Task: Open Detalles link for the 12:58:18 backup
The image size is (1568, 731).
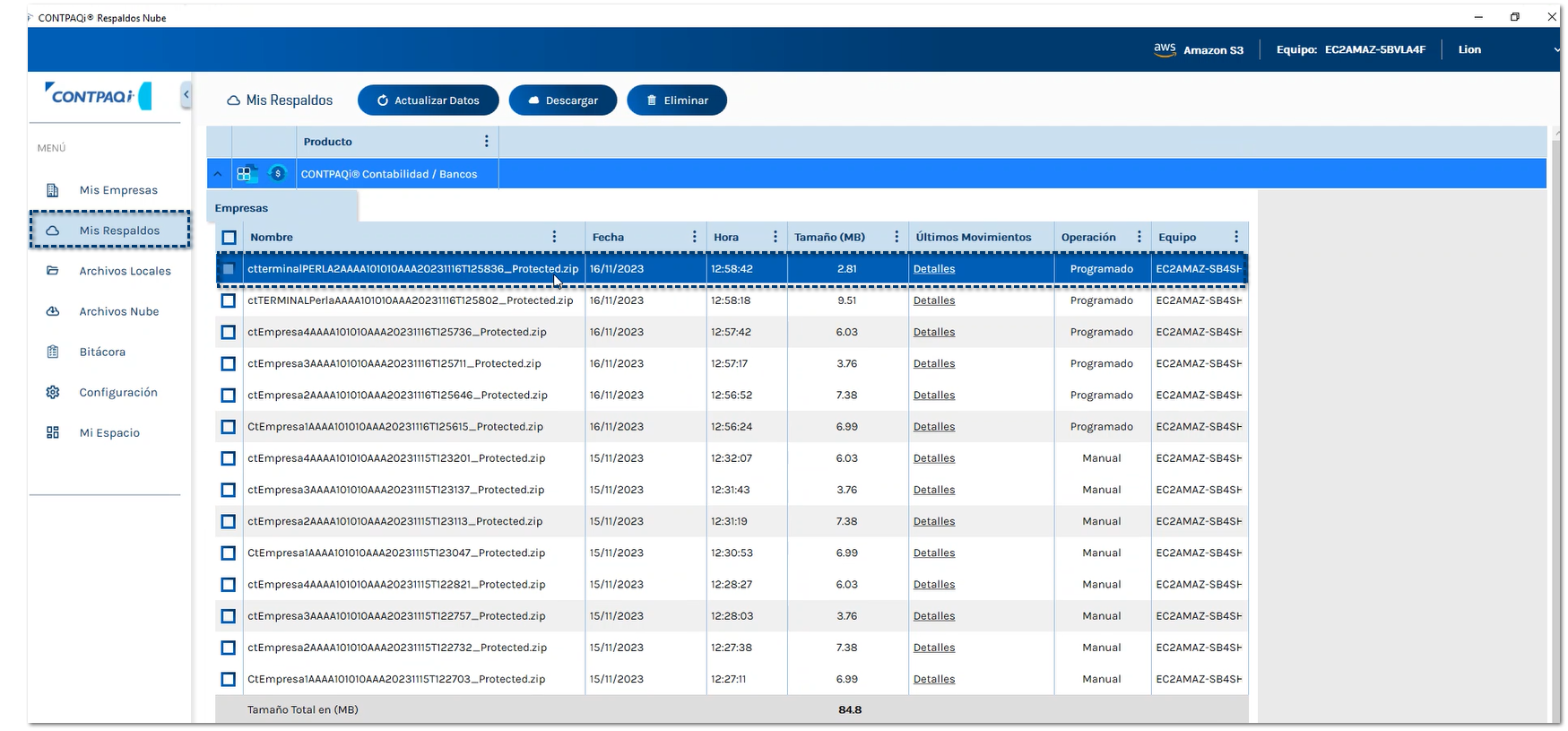Action: pyautogui.click(x=933, y=300)
